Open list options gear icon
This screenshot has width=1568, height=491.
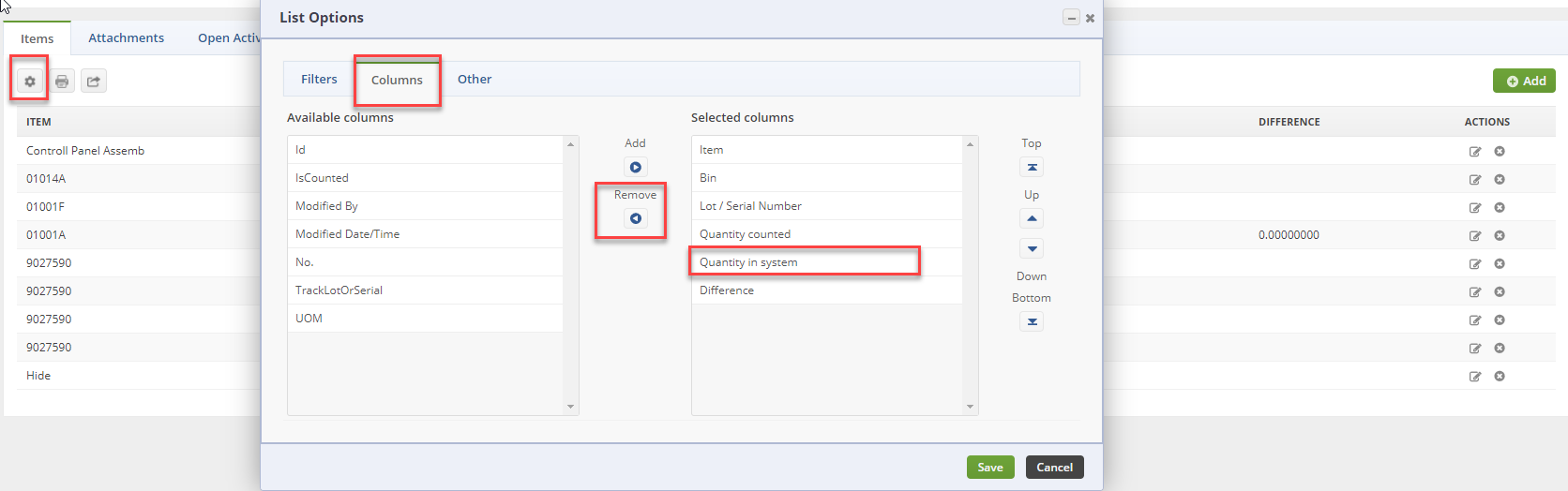click(x=30, y=82)
